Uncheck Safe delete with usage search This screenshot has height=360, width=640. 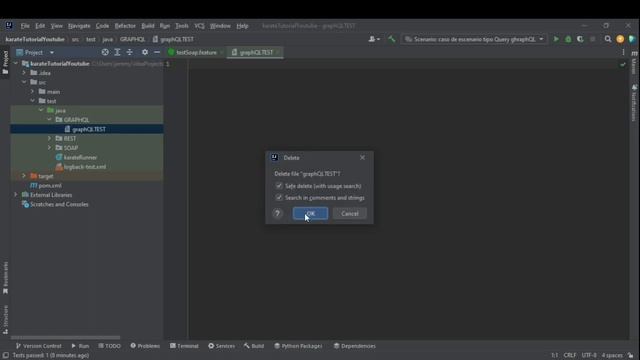tap(279, 186)
